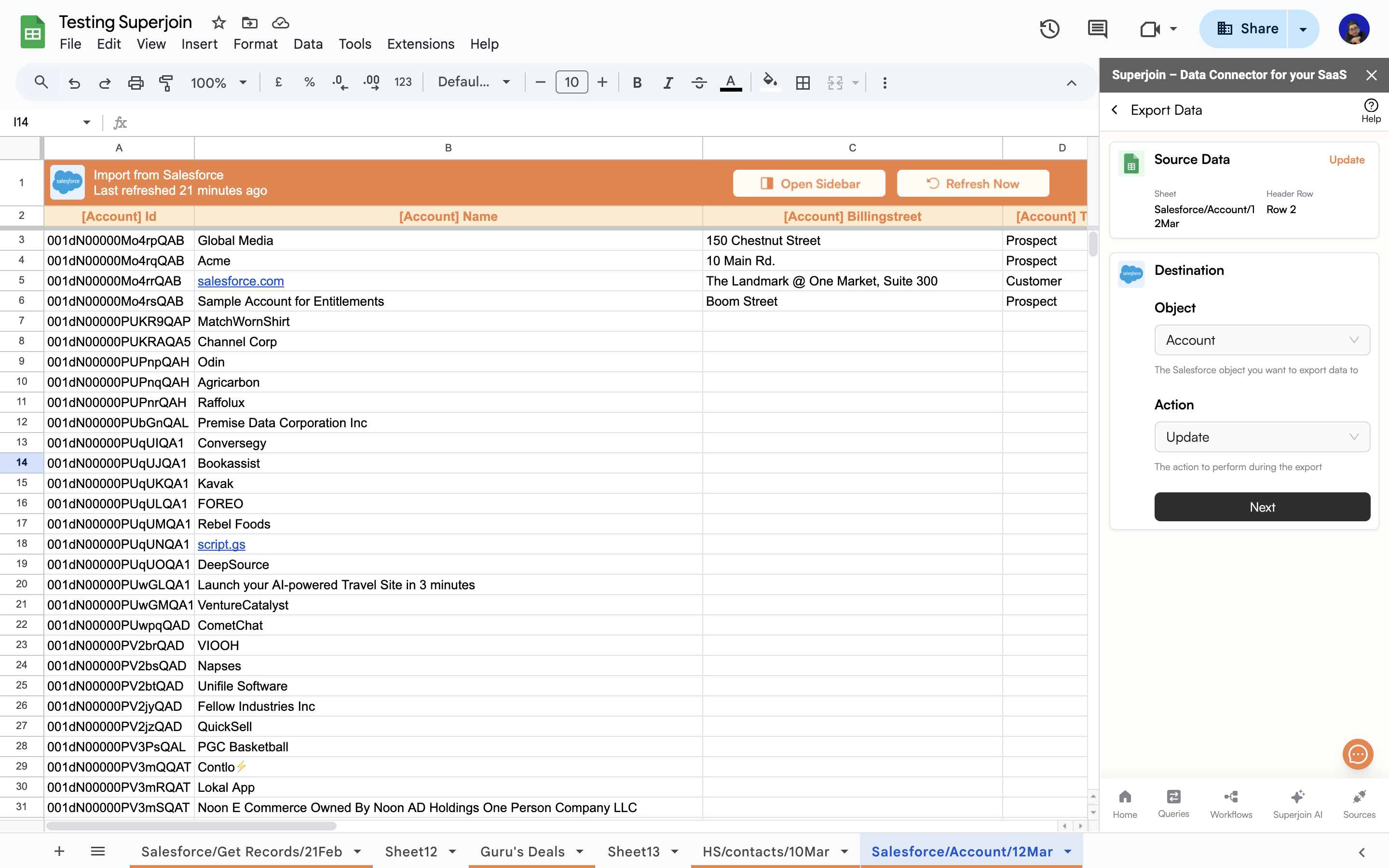Open the zoom level 100% dropdown

tap(218, 82)
